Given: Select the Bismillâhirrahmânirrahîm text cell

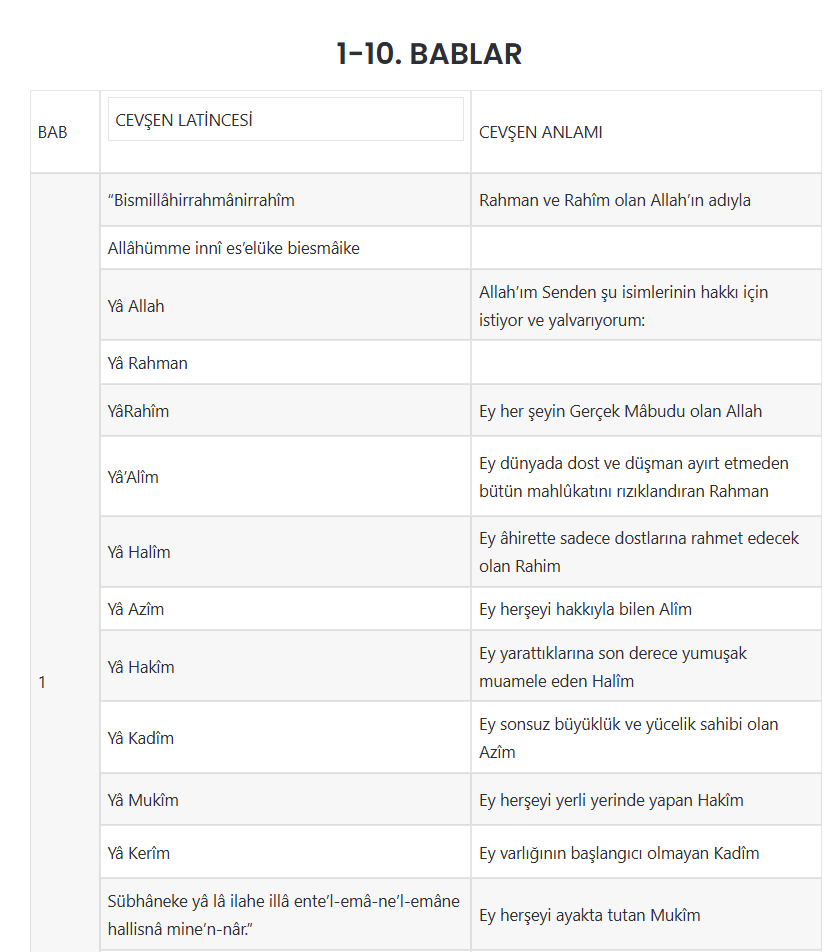Looking at the screenshot, I should 201,200.
